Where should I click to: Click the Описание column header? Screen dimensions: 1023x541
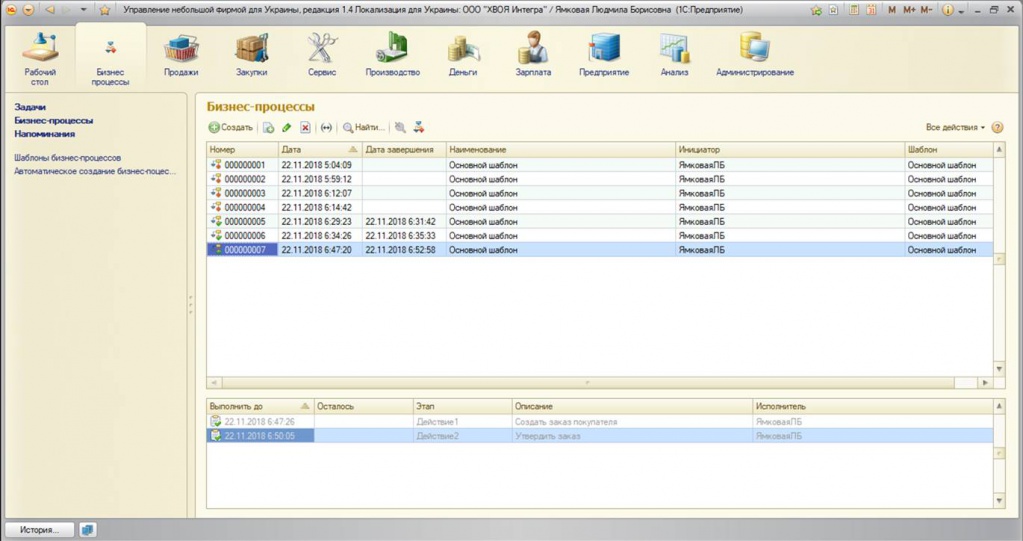point(632,406)
